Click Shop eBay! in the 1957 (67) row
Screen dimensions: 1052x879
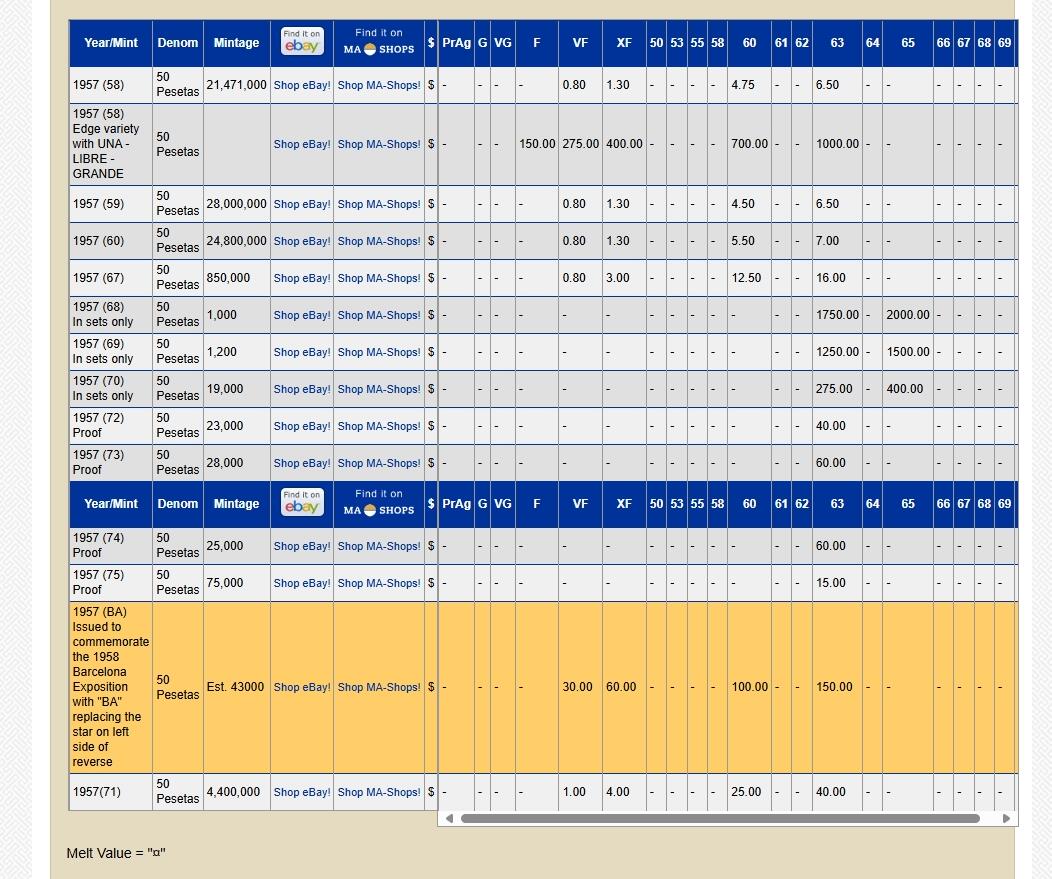(x=302, y=278)
